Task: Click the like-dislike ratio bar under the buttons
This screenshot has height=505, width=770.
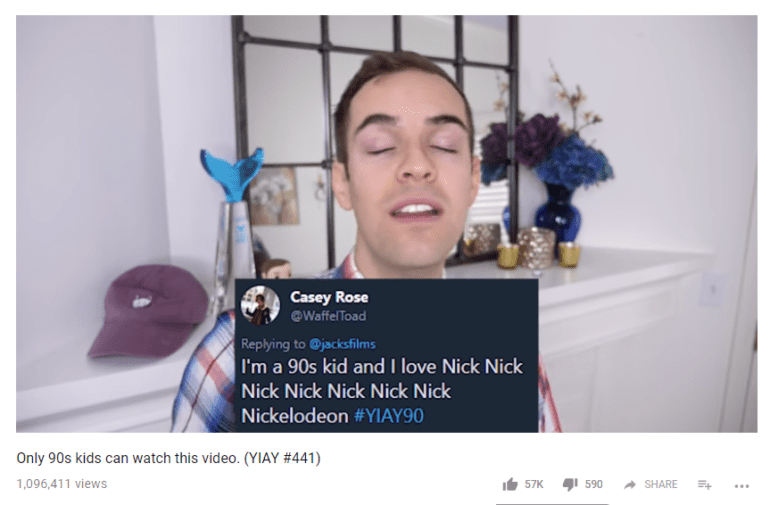Action: click(552, 504)
